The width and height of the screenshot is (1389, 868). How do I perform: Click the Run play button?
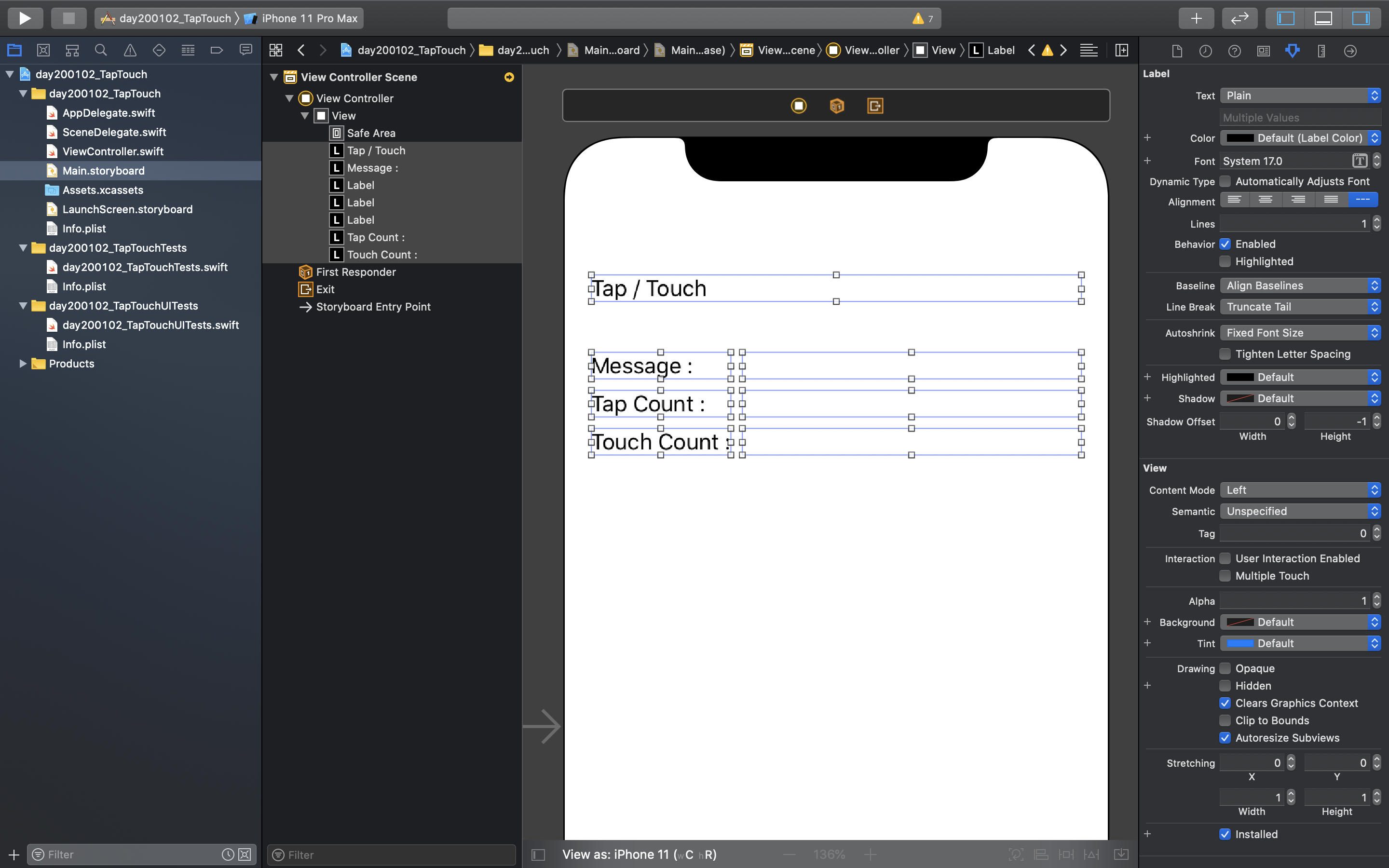tap(25, 18)
